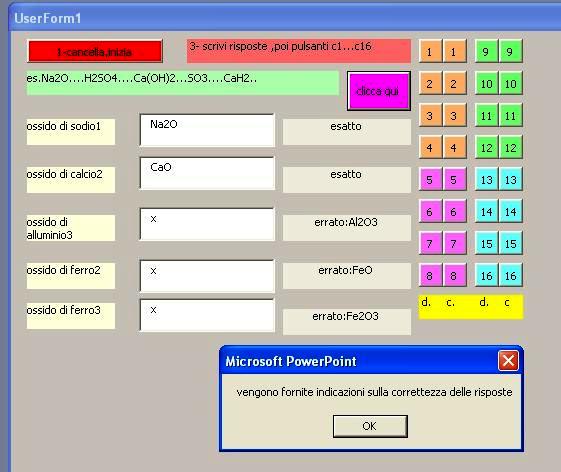Focus the answer field for ossido di ferro3

[207, 315]
